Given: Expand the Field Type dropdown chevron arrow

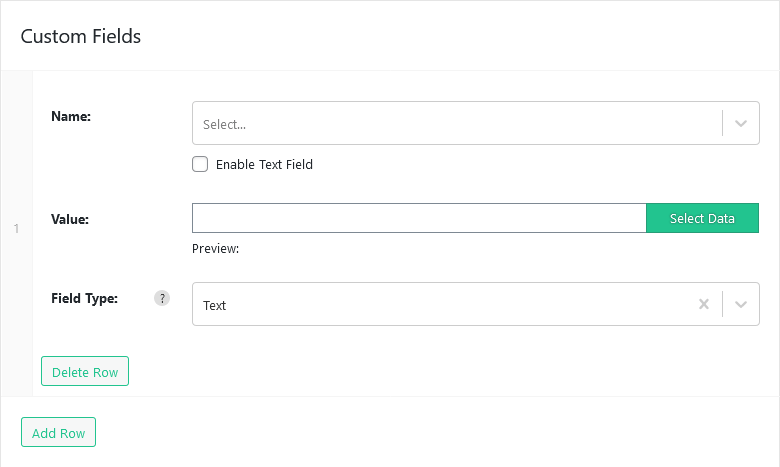Looking at the screenshot, I should (x=741, y=304).
